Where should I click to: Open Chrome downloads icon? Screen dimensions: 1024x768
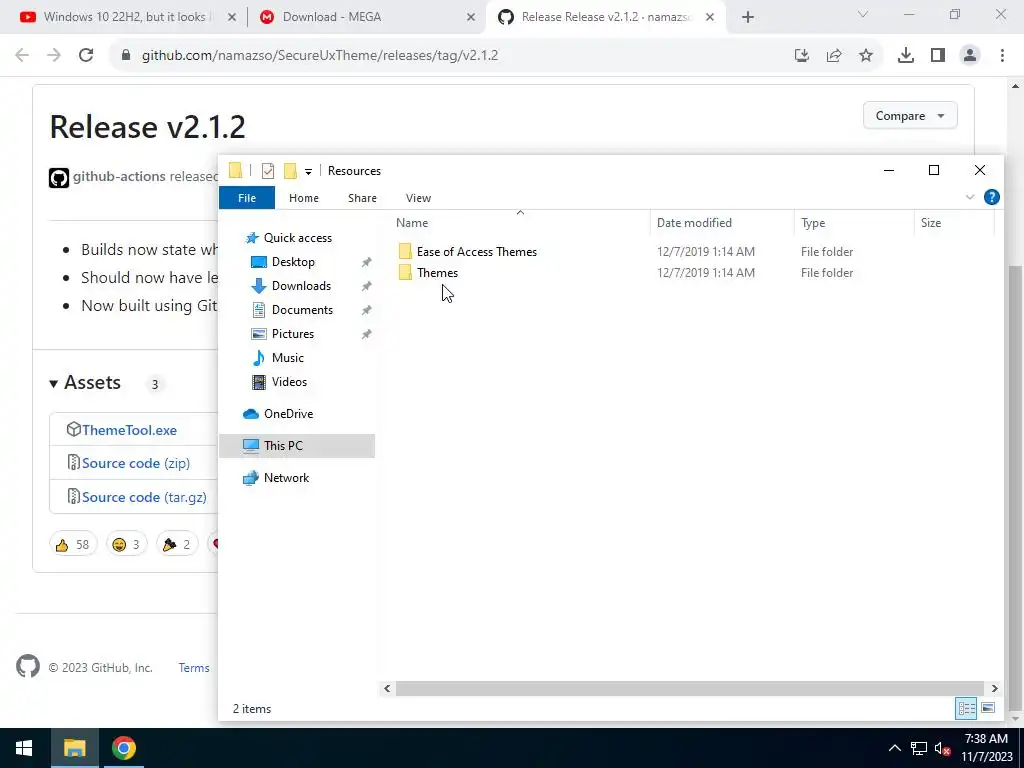point(906,56)
